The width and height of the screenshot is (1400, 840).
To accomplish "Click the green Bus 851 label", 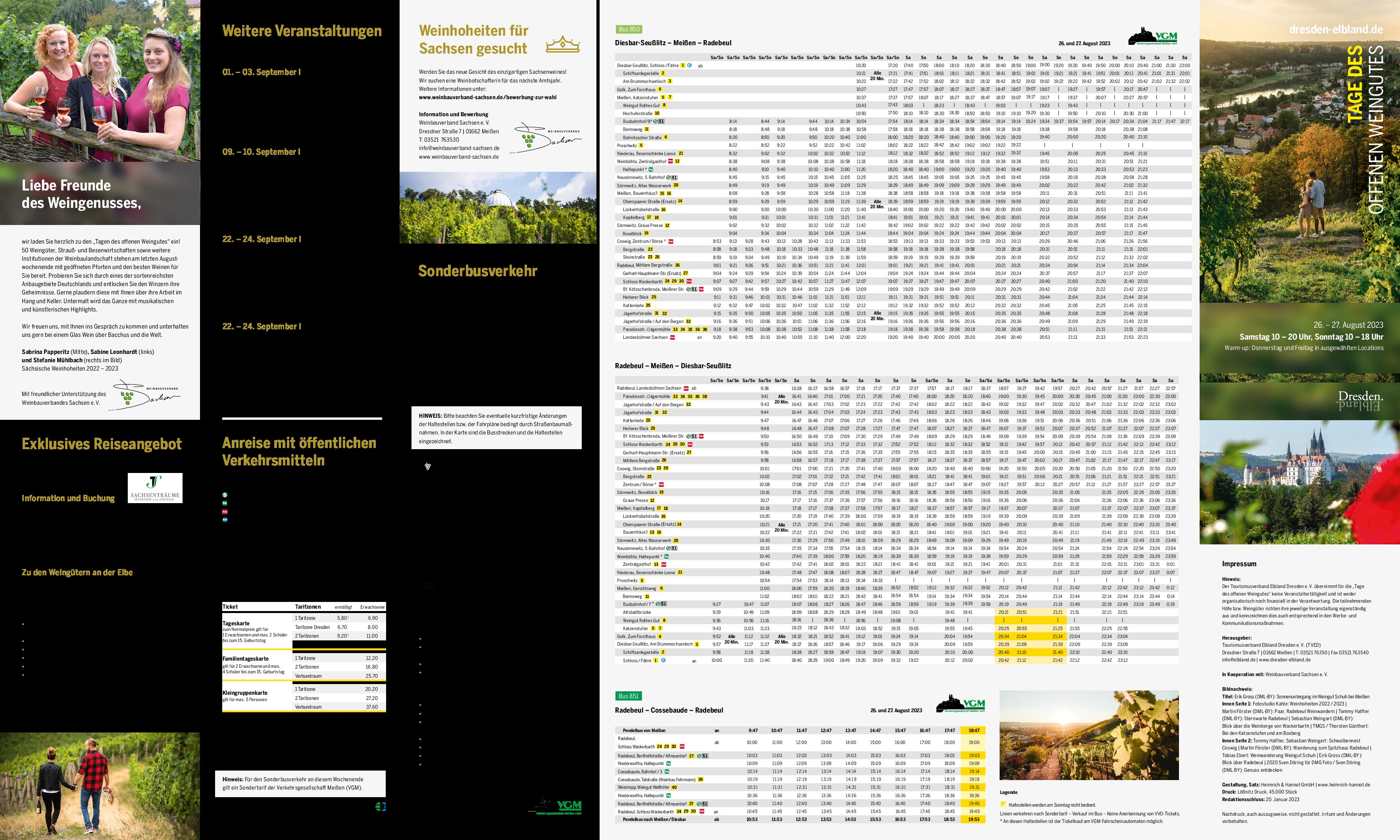I will tap(629, 696).
